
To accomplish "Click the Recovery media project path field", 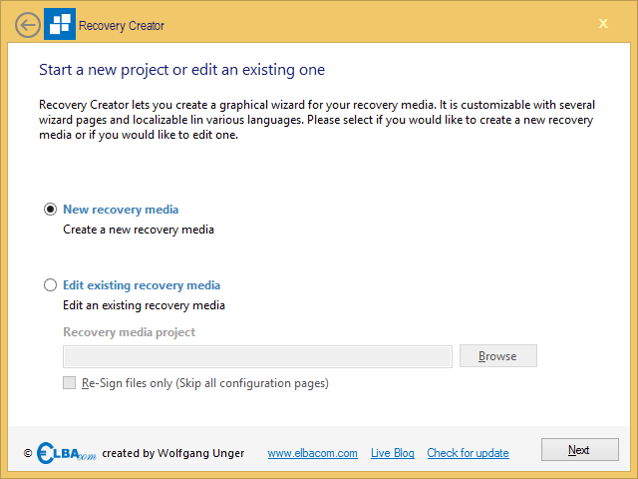I will (258, 357).
